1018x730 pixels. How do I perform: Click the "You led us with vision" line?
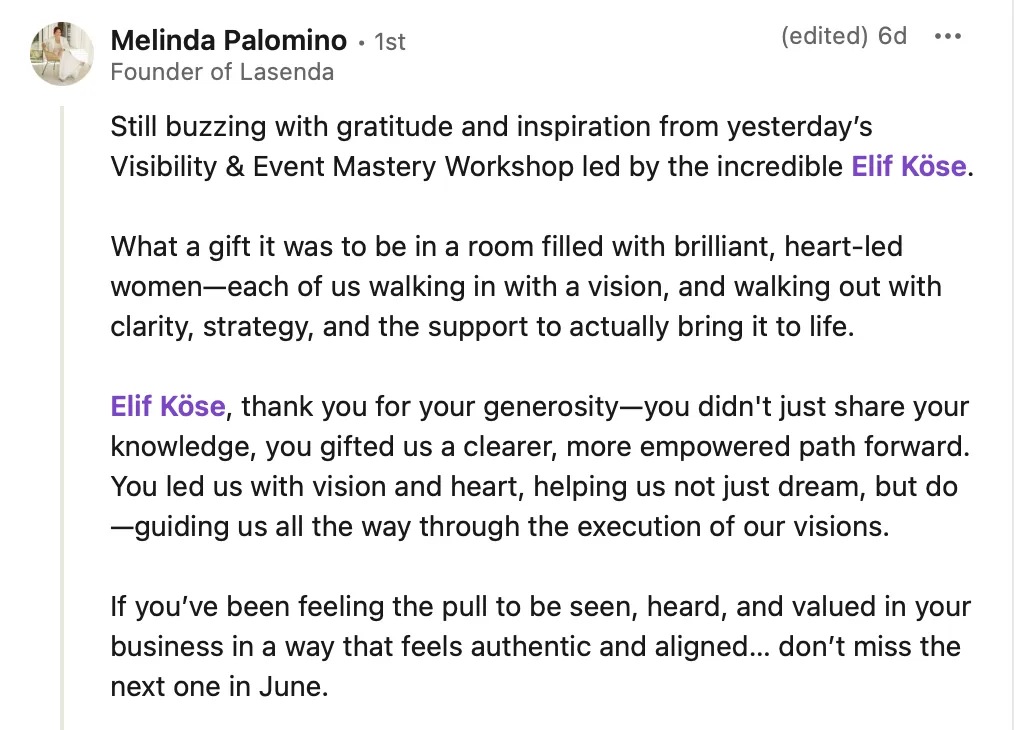[x=534, y=486]
